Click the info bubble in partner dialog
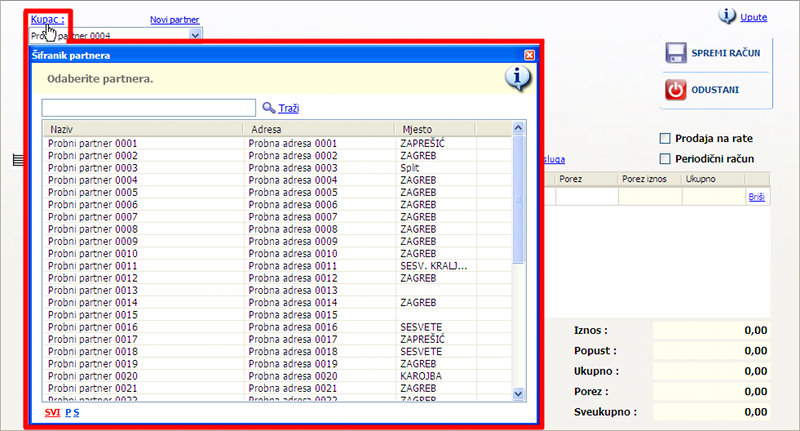 [x=517, y=78]
